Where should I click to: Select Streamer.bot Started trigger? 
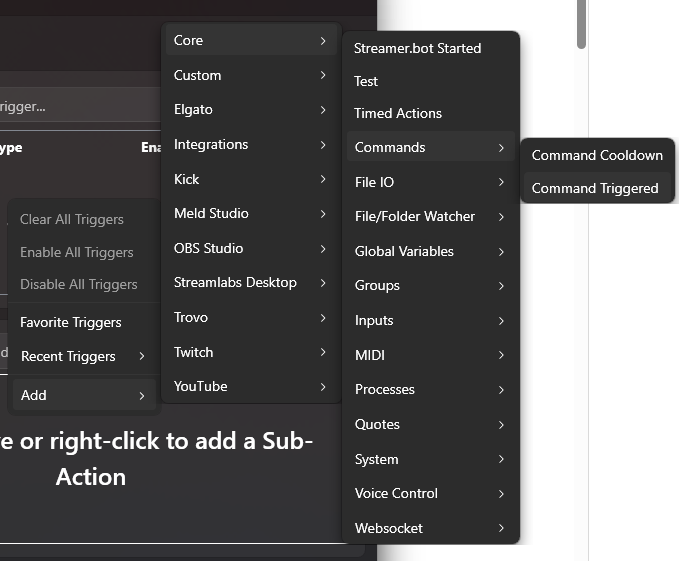pyautogui.click(x=418, y=48)
